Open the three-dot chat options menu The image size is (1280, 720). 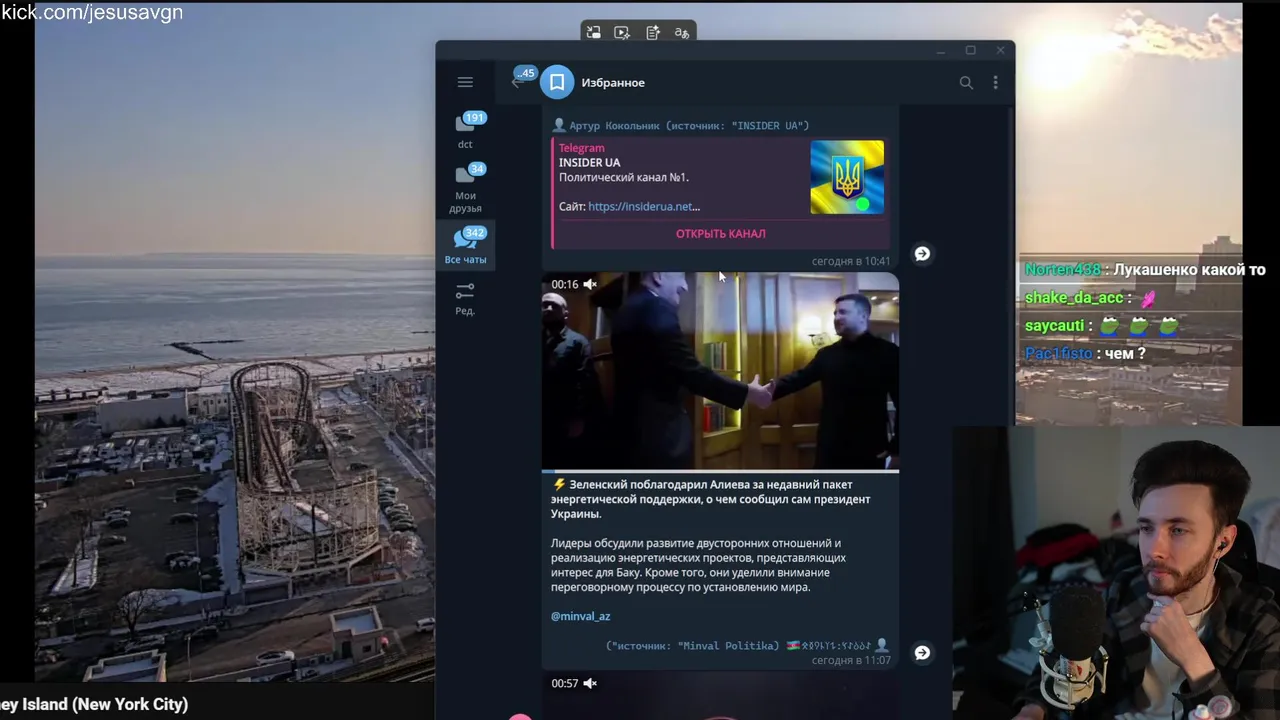(x=995, y=82)
